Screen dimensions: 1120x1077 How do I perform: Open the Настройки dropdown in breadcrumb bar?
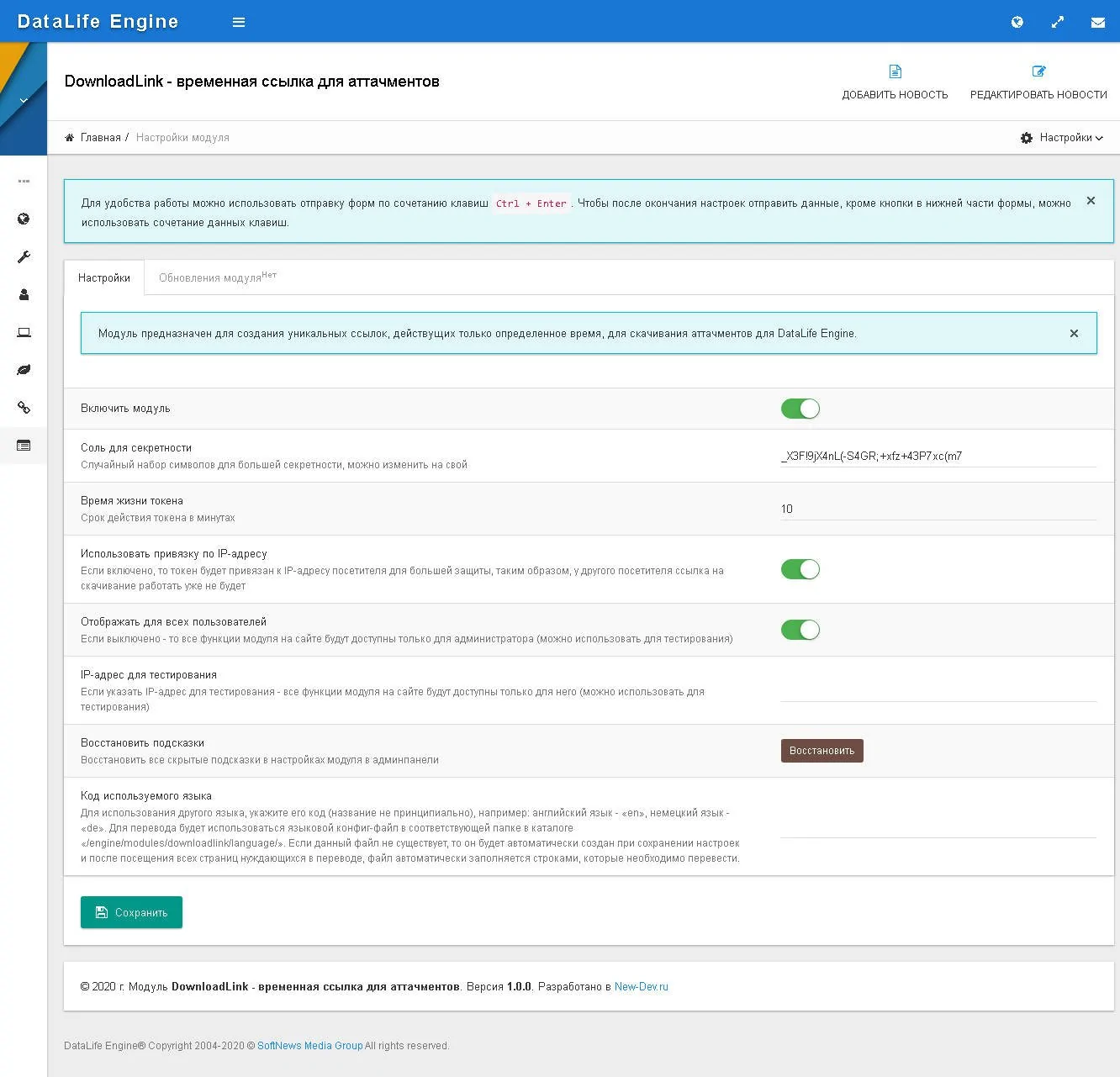click(1062, 138)
